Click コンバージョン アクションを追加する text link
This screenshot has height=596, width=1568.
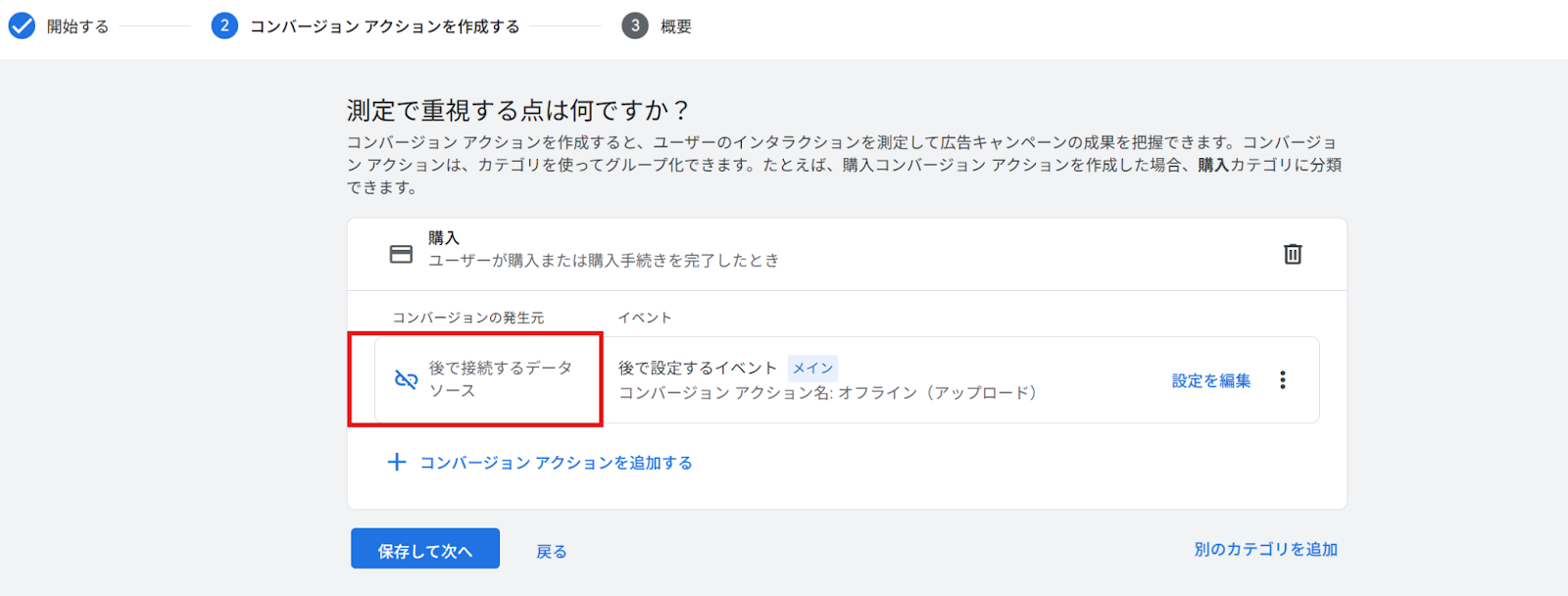(x=556, y=463)
